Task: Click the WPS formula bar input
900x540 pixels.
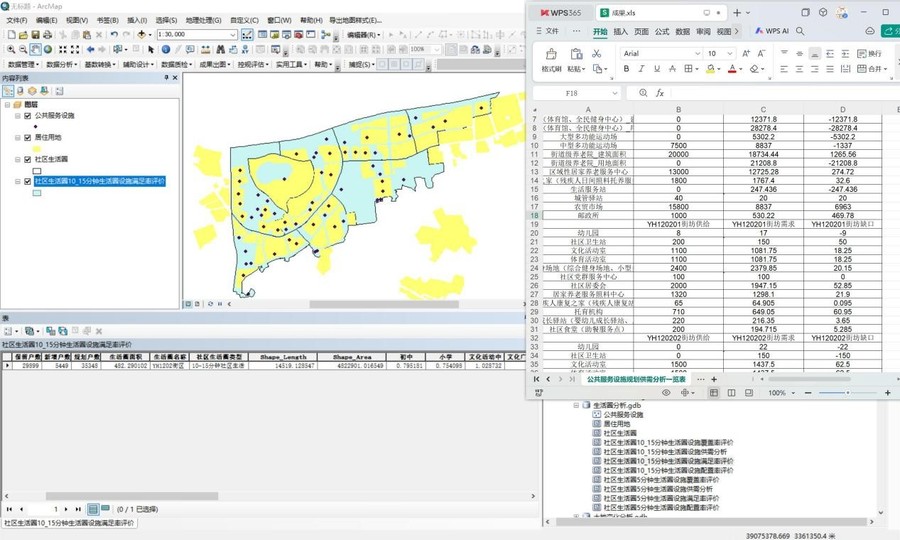Action: 783,93
